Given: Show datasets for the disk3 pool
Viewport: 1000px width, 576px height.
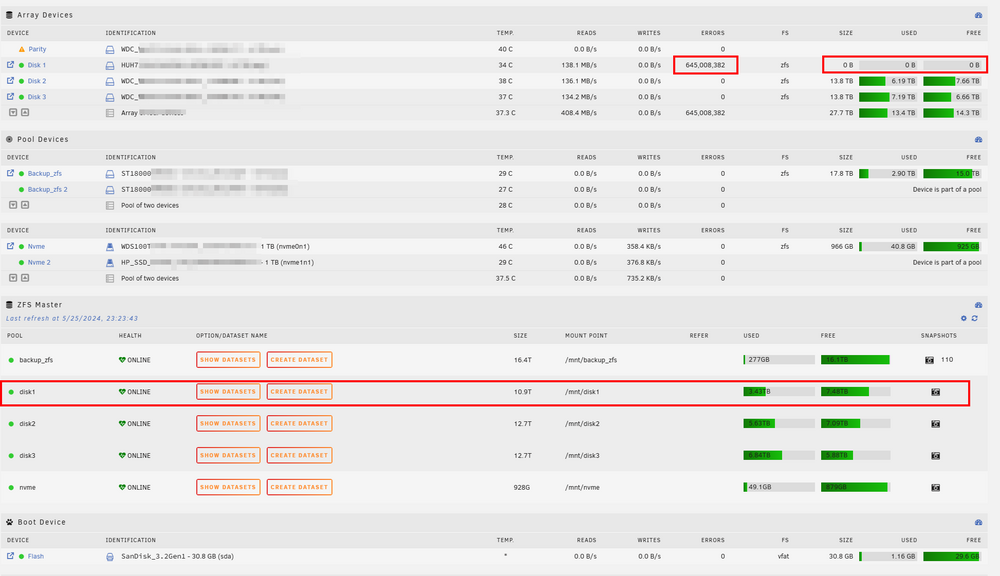Looking at the screenshot, I should 228,455.
